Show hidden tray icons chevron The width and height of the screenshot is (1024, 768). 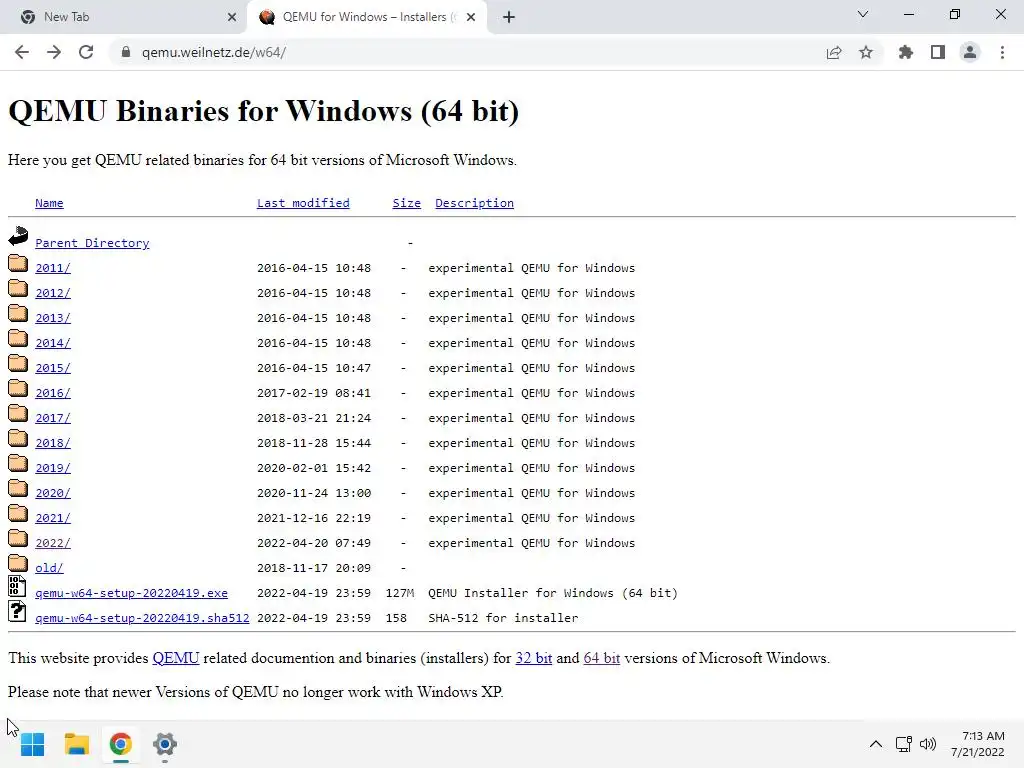tap(876, 744)
